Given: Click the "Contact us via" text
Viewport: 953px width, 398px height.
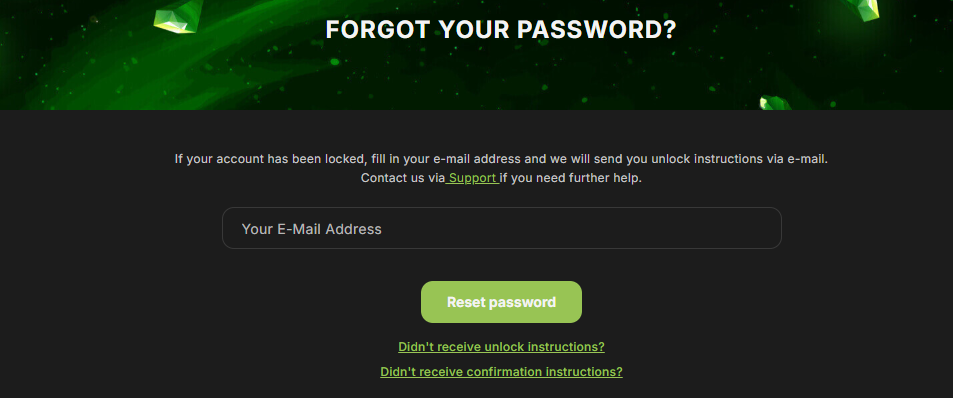Looking at the screenshot, I should 402,179.
